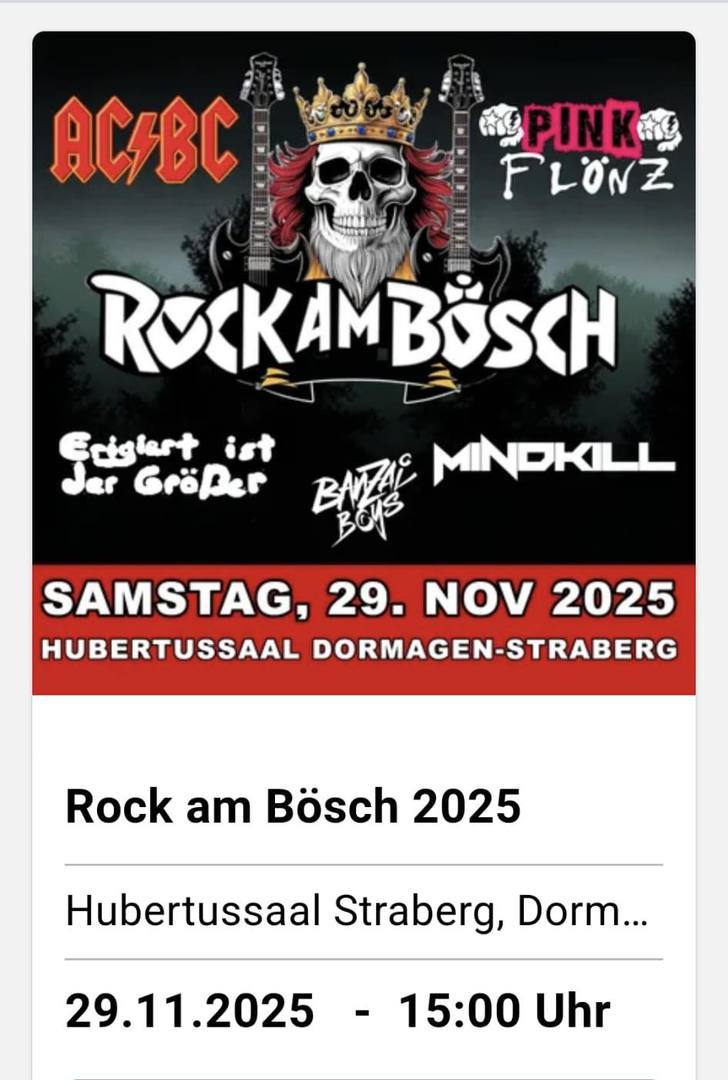Click the 15:00 Uhr start time

click(x=505, y=1010)
